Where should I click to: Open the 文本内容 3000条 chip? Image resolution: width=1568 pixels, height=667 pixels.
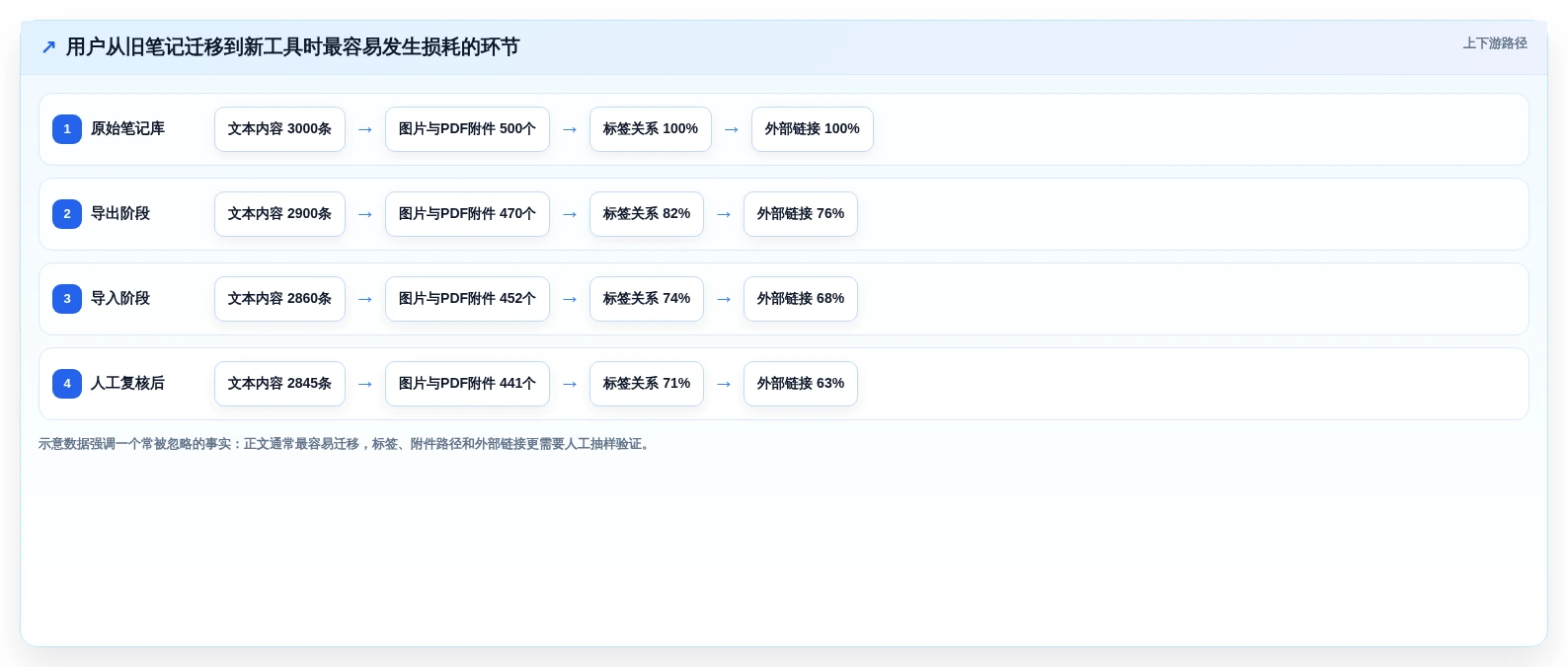pyautogui.click(x=279, y=129)
